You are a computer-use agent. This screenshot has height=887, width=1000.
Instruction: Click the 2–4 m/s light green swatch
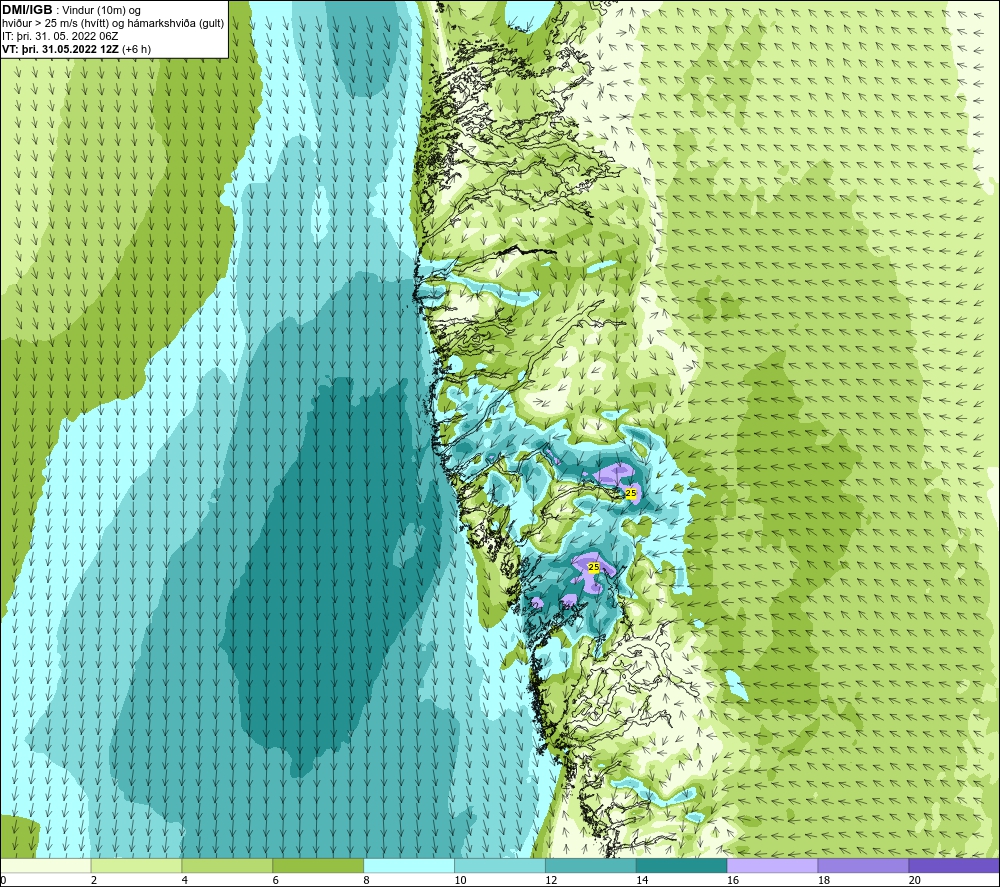(136, 866)
